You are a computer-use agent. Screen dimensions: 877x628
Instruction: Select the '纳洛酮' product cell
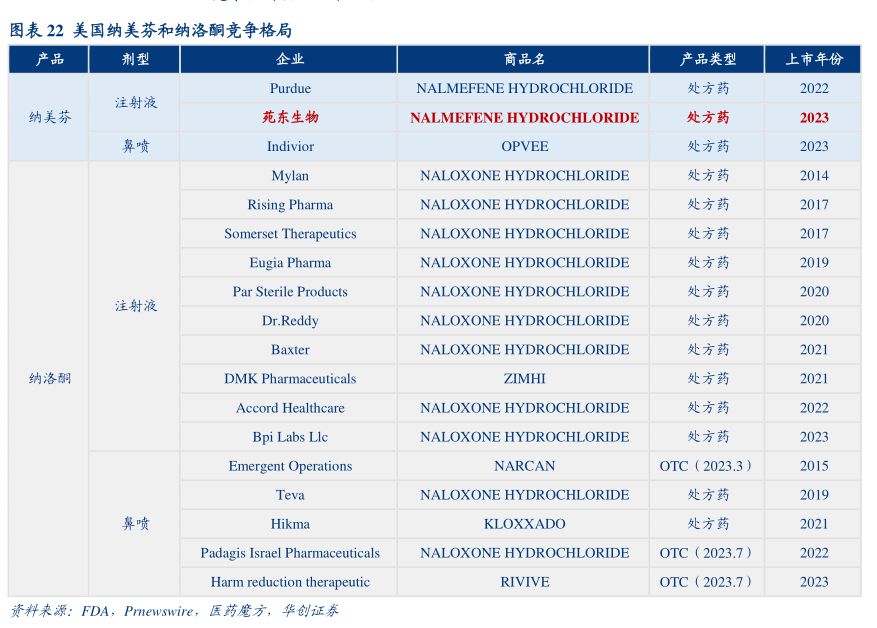[50, 379]
